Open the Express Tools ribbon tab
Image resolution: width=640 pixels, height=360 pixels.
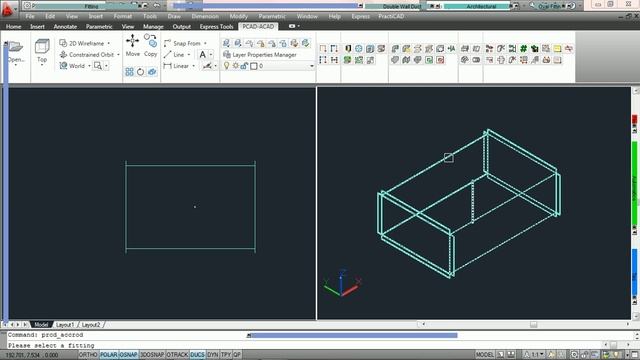tap(216, 27)
